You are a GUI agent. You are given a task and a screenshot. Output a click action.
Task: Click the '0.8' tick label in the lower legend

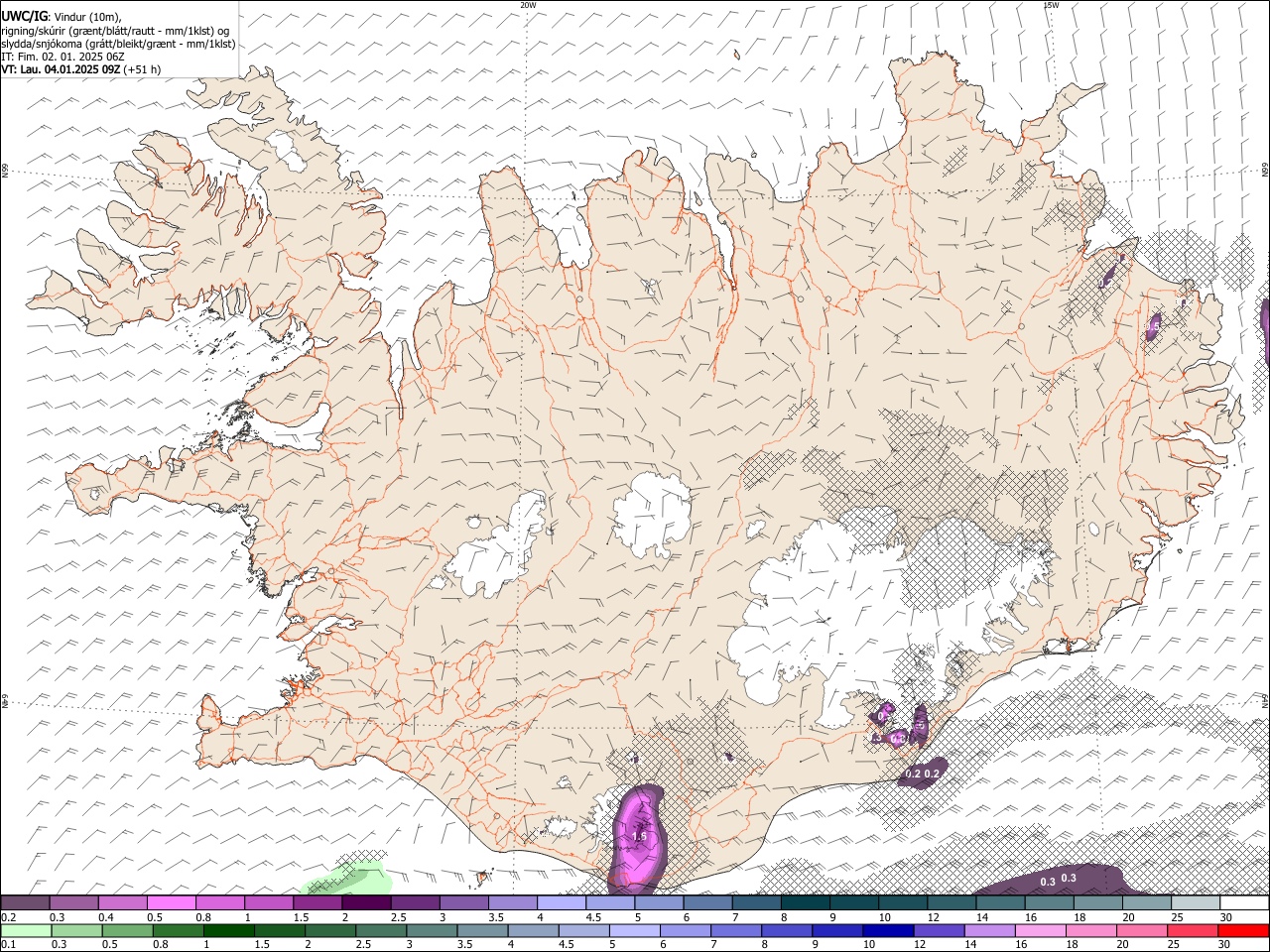coord(160,945)
